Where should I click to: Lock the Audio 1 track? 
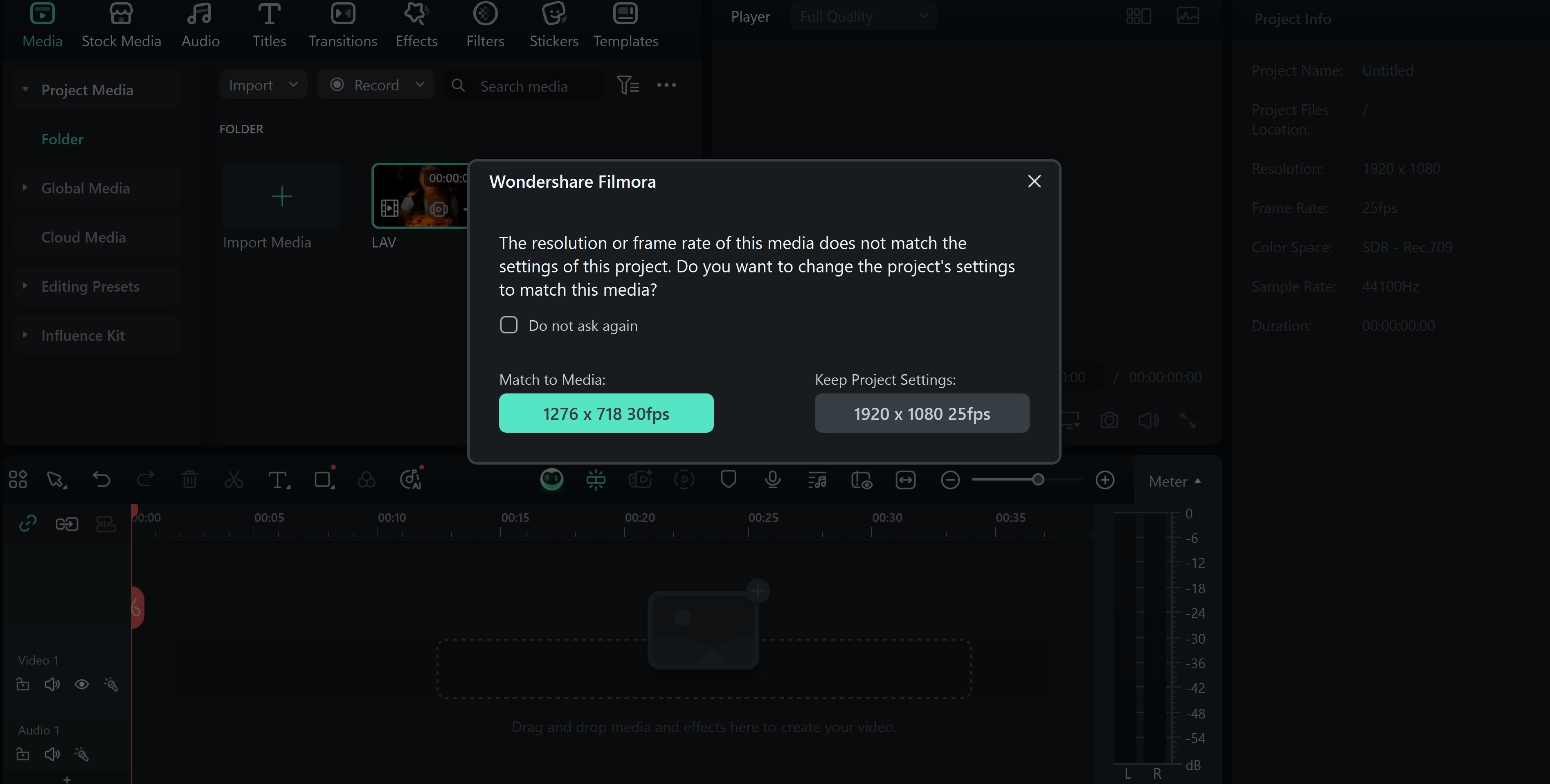23,754
